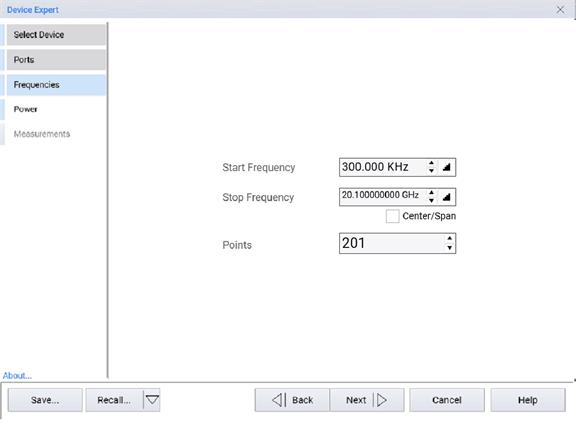Open Stop Frequency keypad triangle icon

point(446,197)
